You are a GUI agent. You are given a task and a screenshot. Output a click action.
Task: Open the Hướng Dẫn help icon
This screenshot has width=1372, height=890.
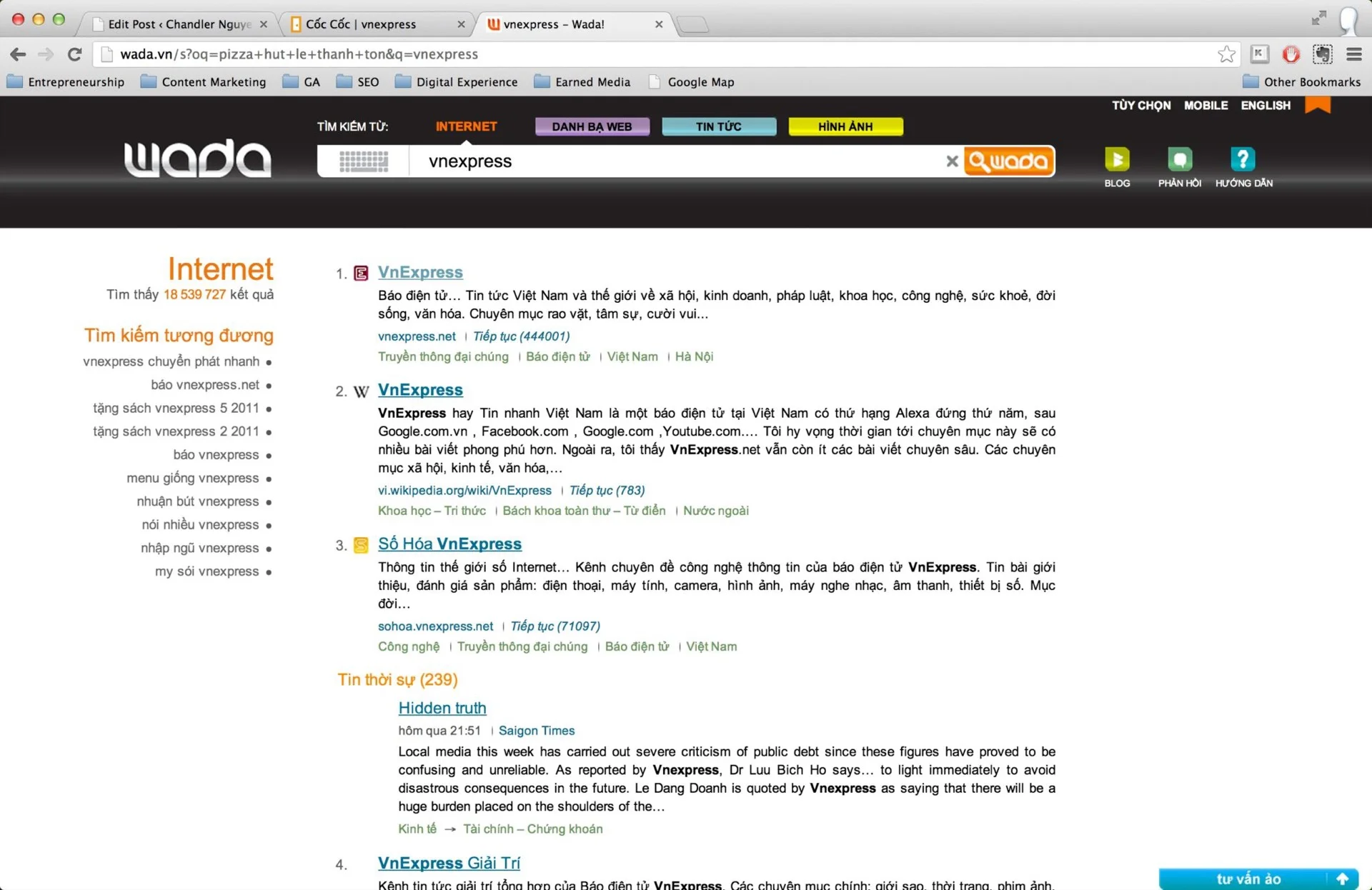click(x=1243, y=159)
